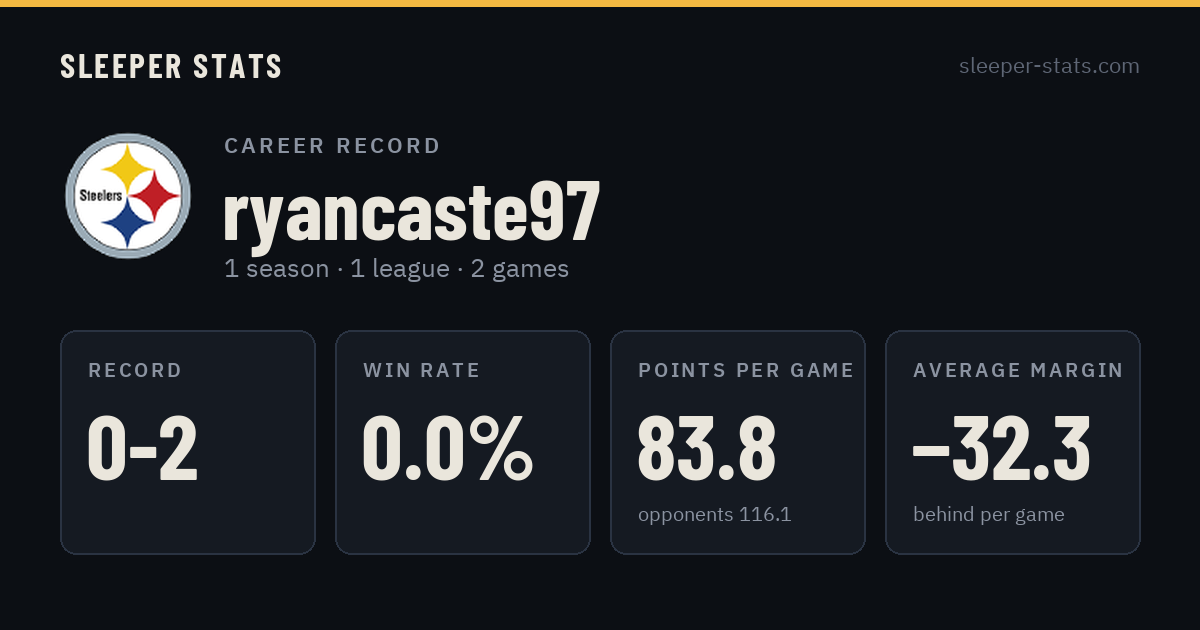
Task: Click the 83.8 points value
Action: (707, 448)
